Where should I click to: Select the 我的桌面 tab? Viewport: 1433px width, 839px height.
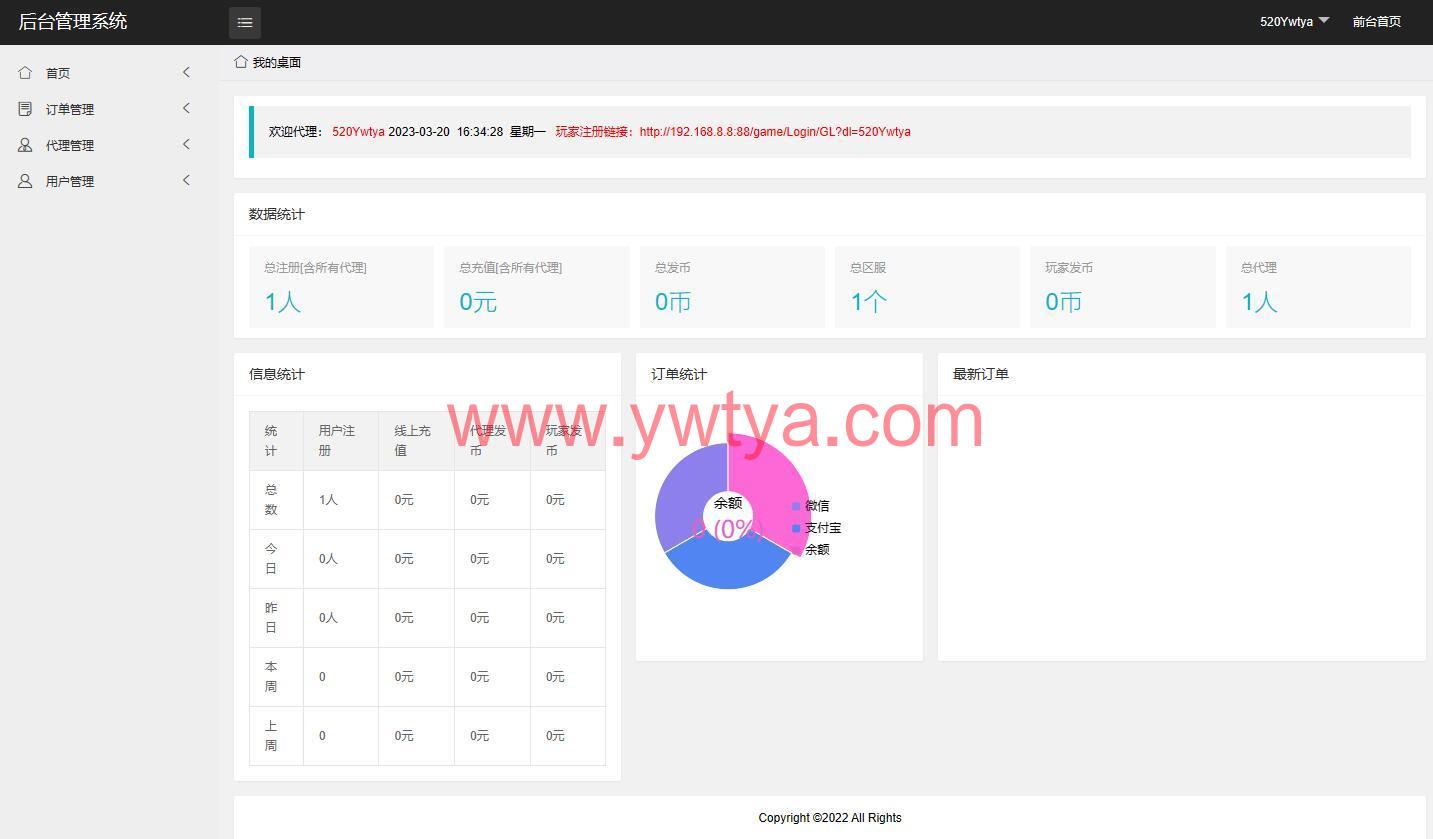(276, 62)
